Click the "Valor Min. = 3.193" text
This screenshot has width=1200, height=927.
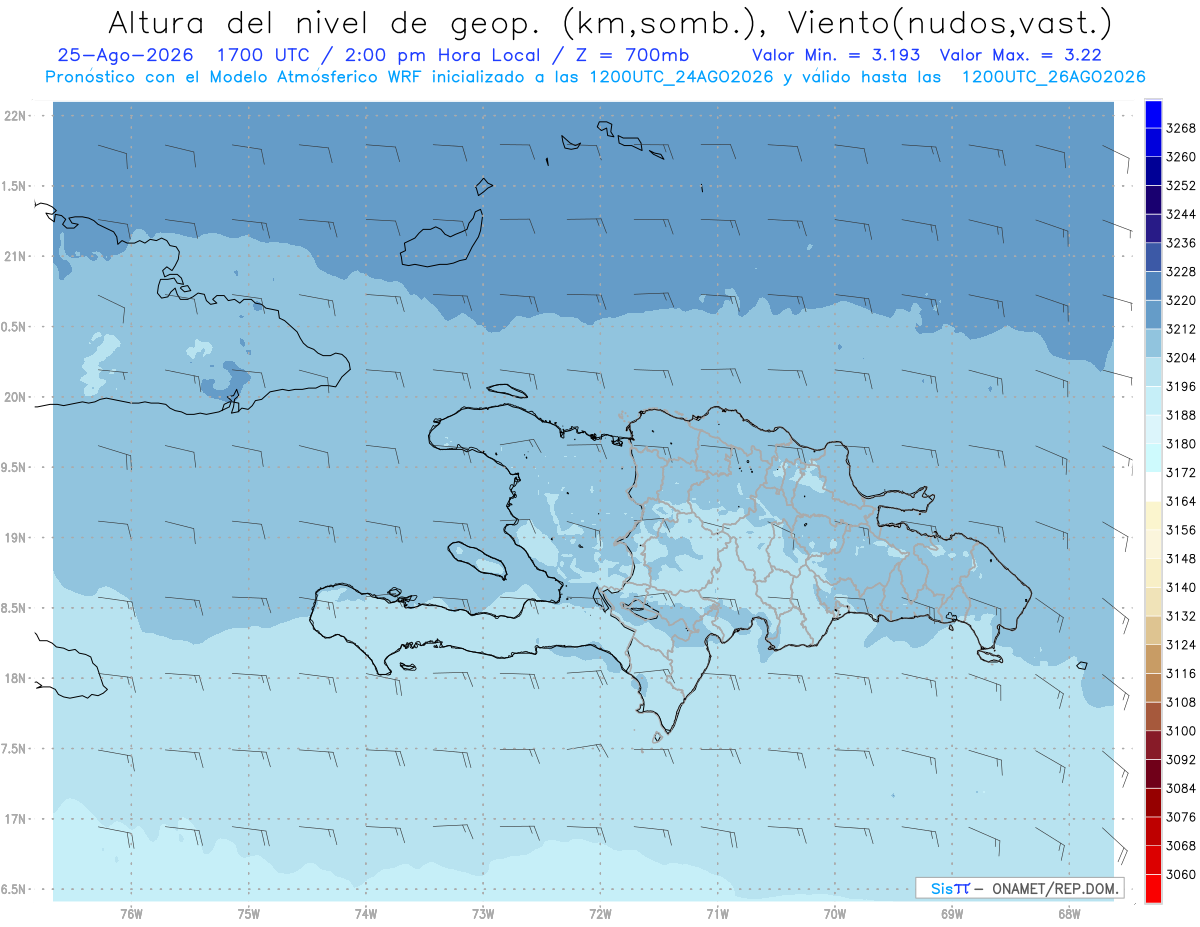(836, 55)
